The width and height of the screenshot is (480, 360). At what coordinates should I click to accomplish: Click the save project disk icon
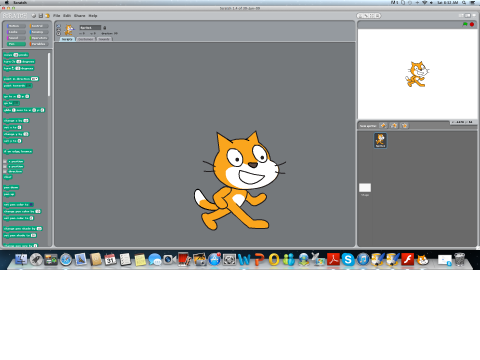point(41,16)
